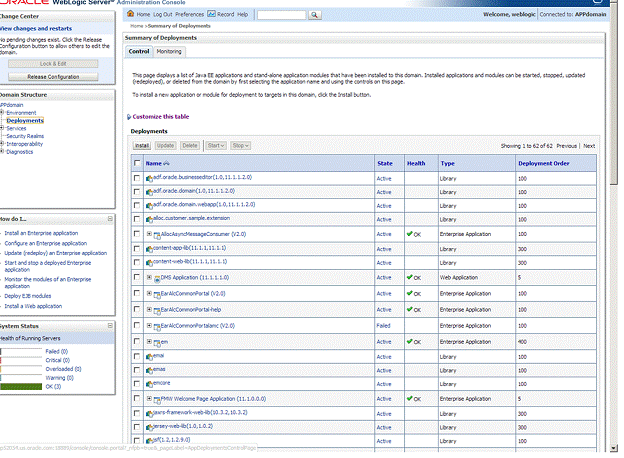This screenshot has width=624, height=458.
Task: Click library icon beside adf.oracle.domain(1.0,11.1.1.2.0)
Action: point(150,192)
